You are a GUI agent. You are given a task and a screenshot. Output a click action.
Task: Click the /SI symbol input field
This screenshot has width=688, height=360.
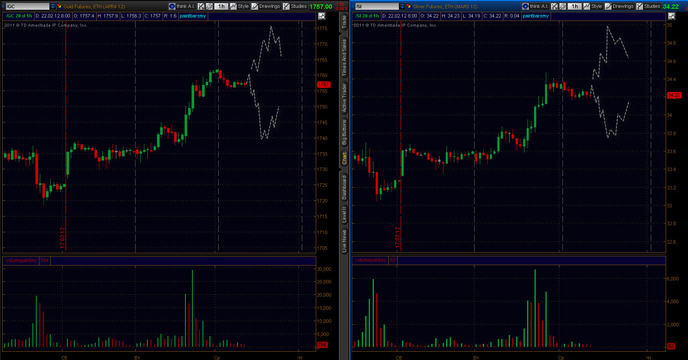click(376, 6)
